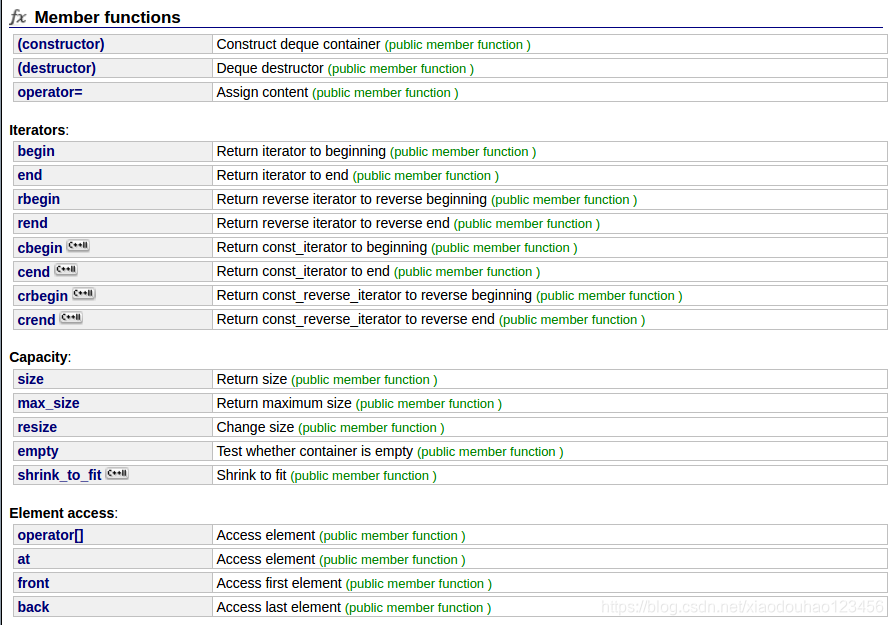893x625 pixels.
Task: Open the cend function link
Action: 34,272
